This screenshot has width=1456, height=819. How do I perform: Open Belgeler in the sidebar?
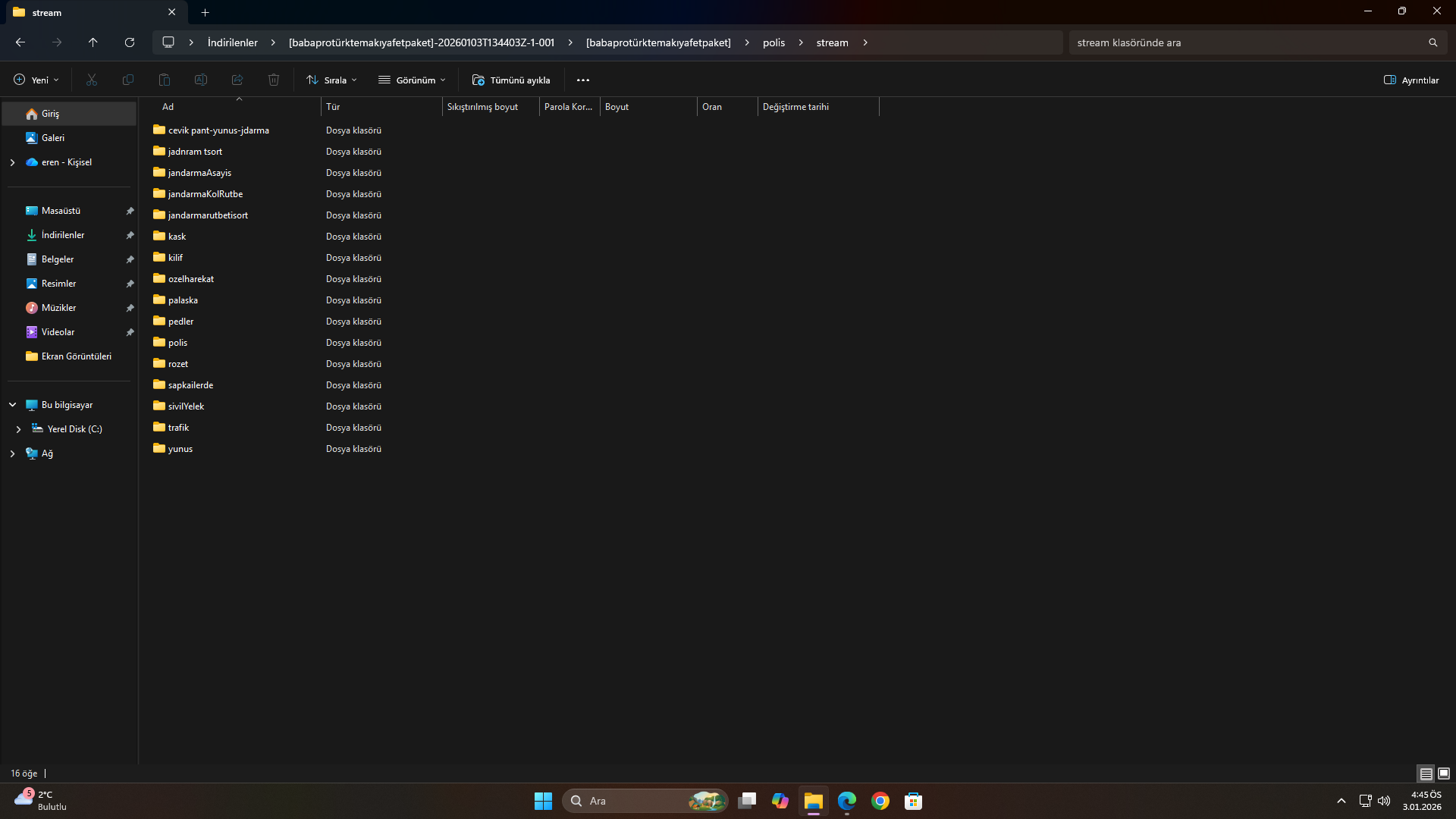(69, 259)
